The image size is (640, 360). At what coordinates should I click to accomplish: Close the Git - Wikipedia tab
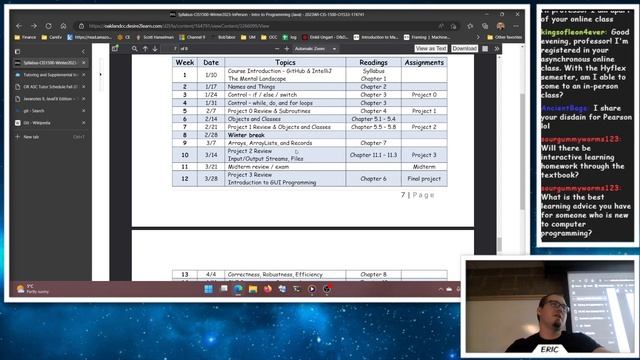tap(84, 122)
